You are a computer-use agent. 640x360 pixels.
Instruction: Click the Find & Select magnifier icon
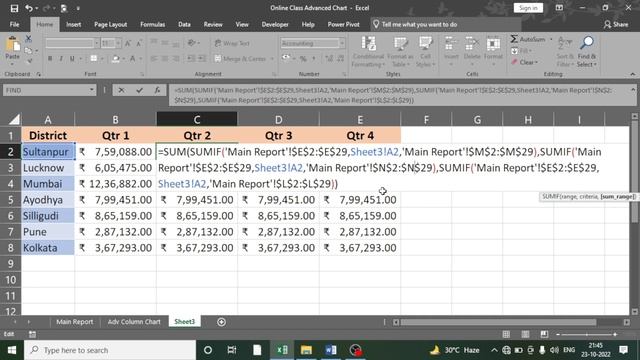pos(587,42)
